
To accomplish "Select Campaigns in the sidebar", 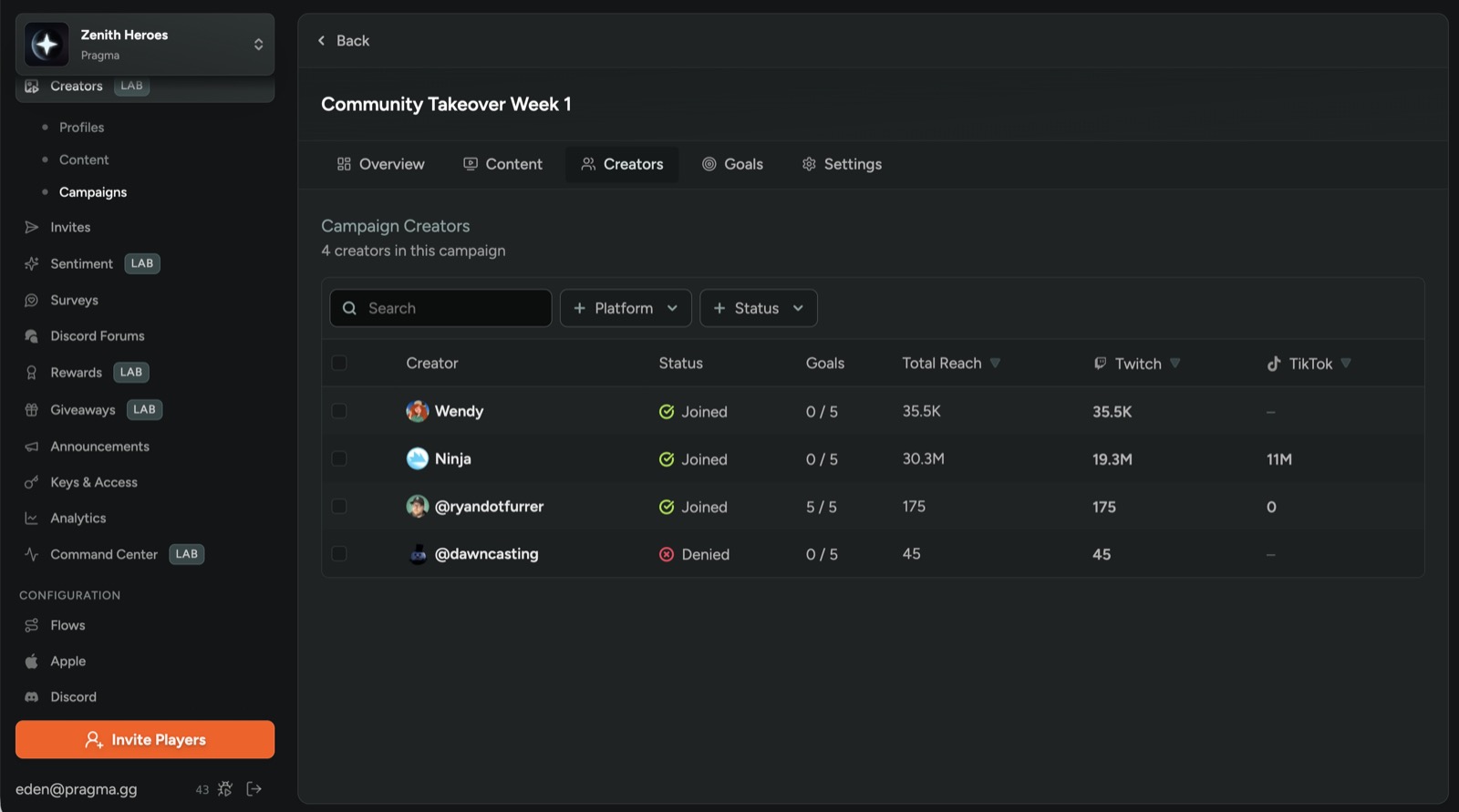I will point(93,192).
